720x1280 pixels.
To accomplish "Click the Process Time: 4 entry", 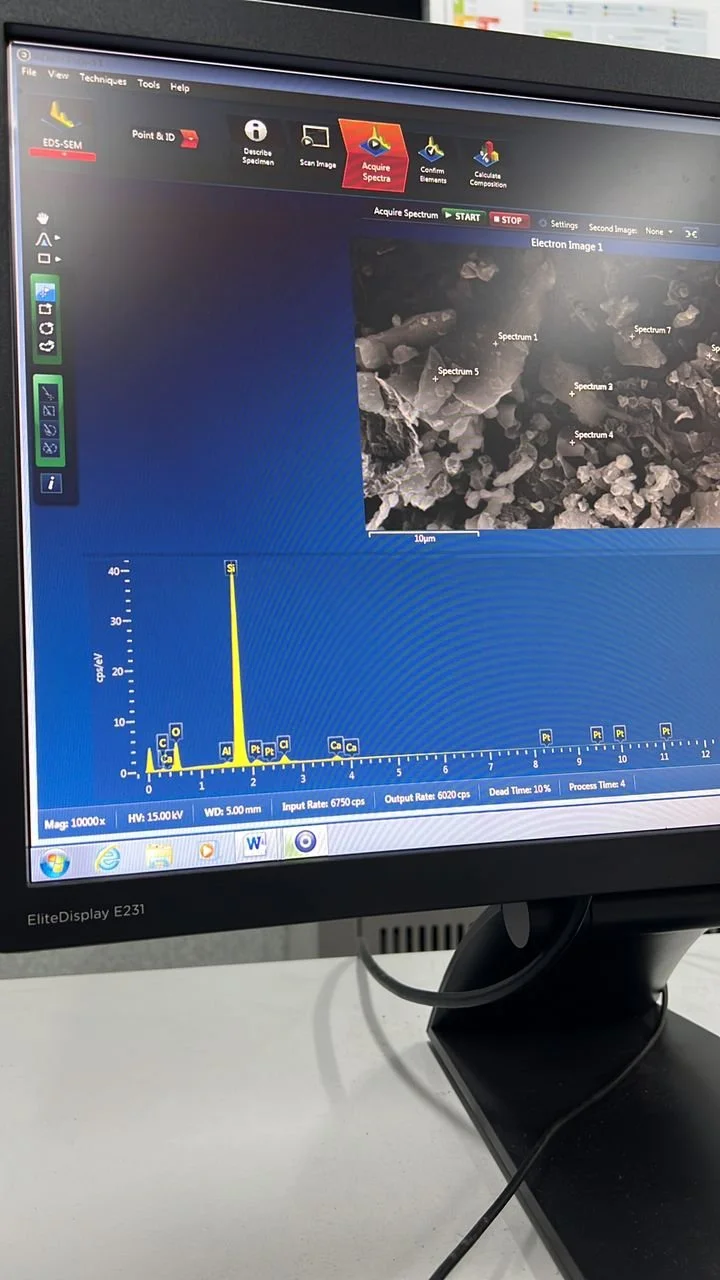I will 597,786.
